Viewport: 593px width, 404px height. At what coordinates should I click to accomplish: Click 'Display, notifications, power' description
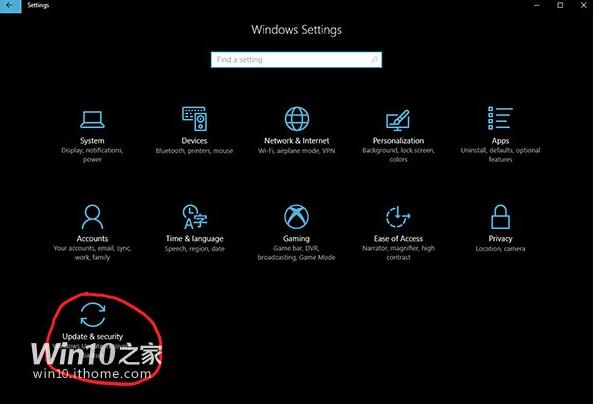[x=92, y=155]
